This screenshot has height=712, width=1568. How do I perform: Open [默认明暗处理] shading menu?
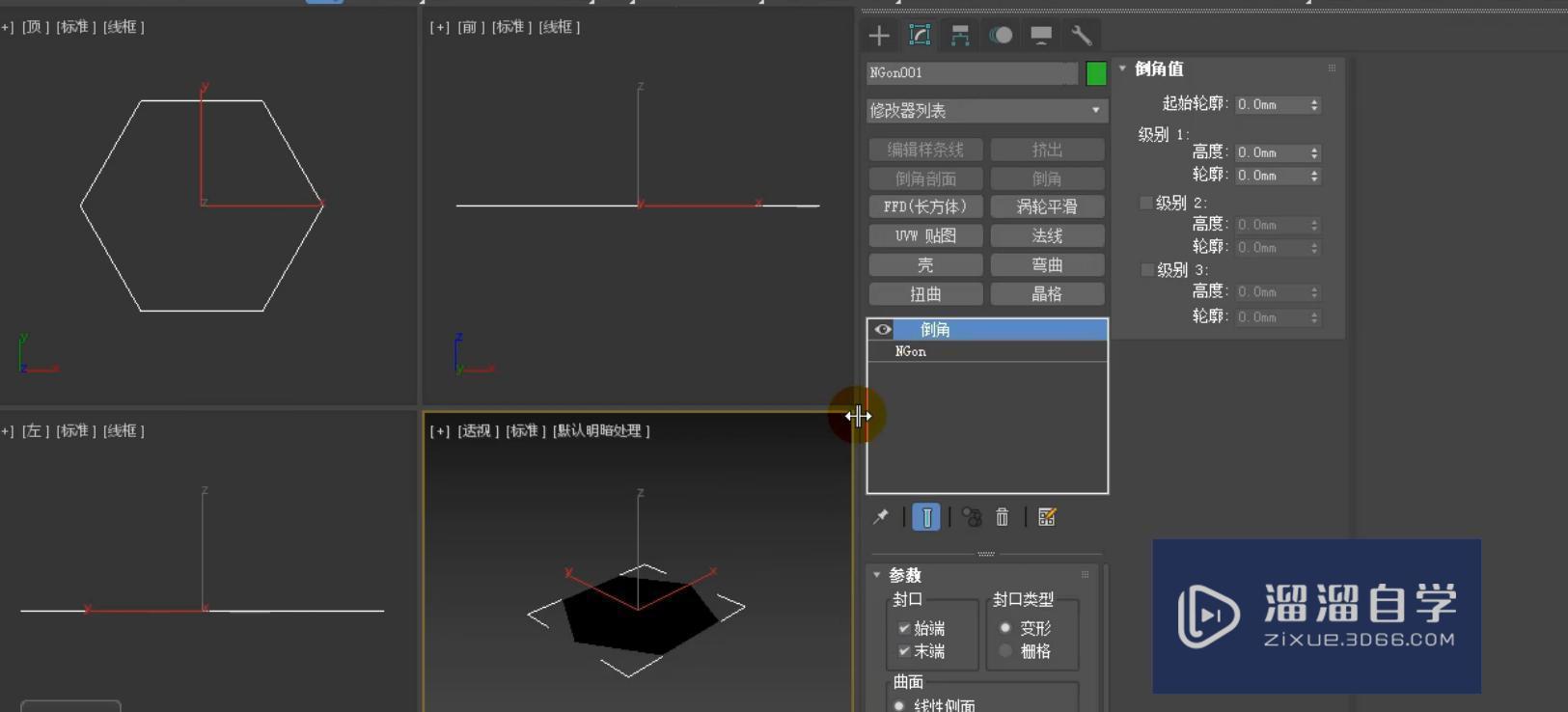point(602,430)
